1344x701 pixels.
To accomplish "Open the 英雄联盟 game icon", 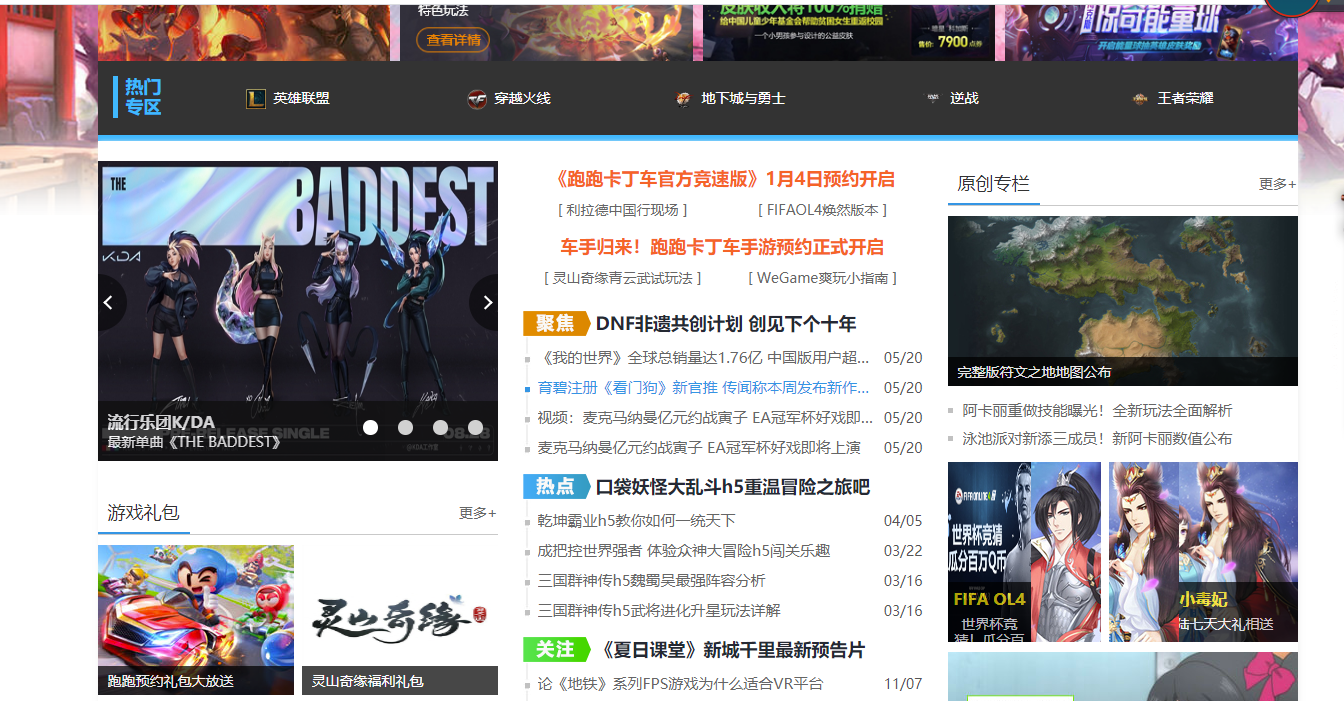I will pyautogui.click(x=255, y=98).
